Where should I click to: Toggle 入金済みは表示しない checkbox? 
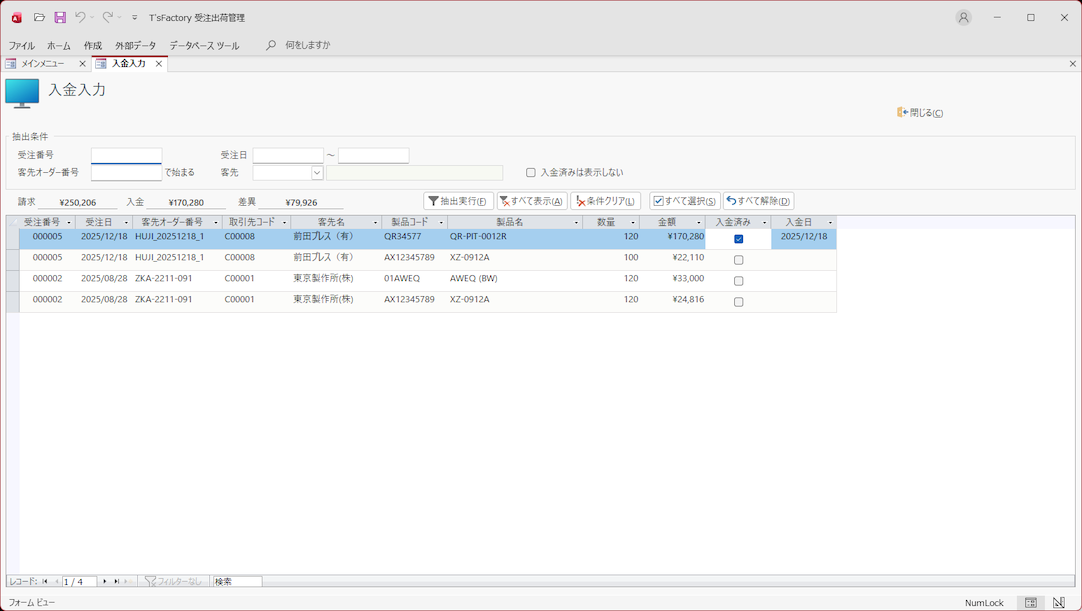pyautogui.click(x=531, y=173)
